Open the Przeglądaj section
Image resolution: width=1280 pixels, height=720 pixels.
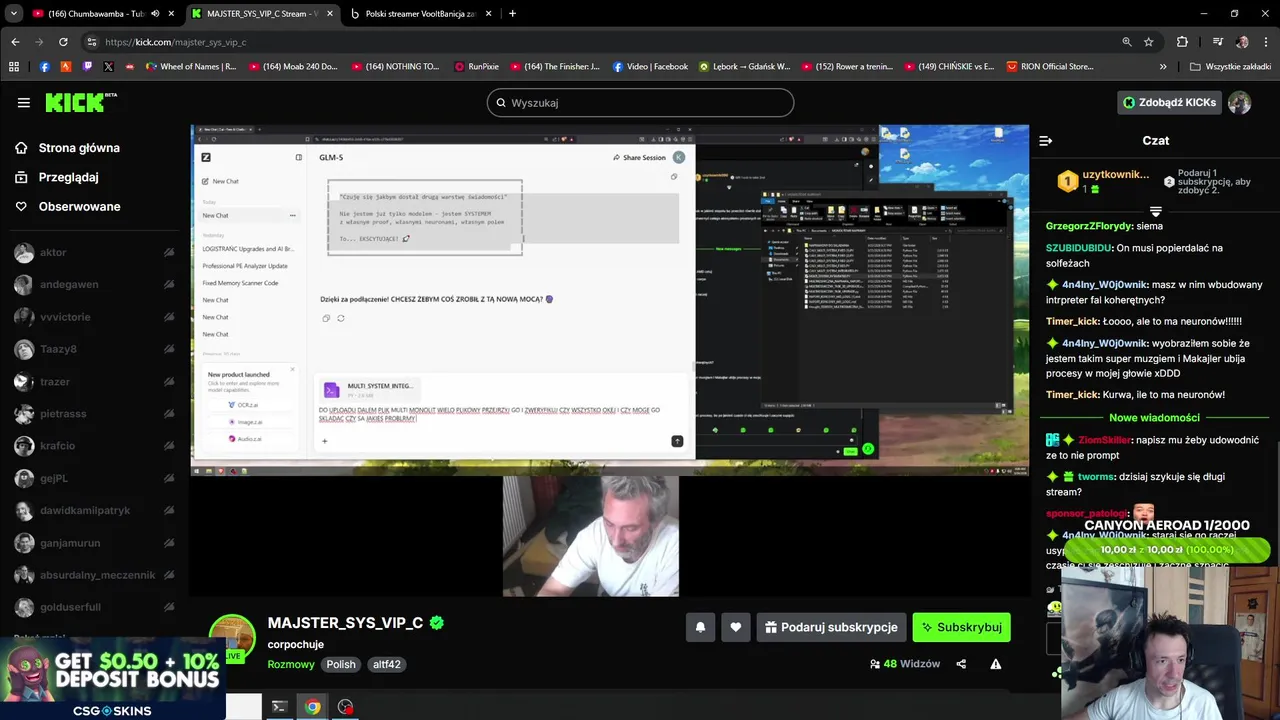[56, 177]
